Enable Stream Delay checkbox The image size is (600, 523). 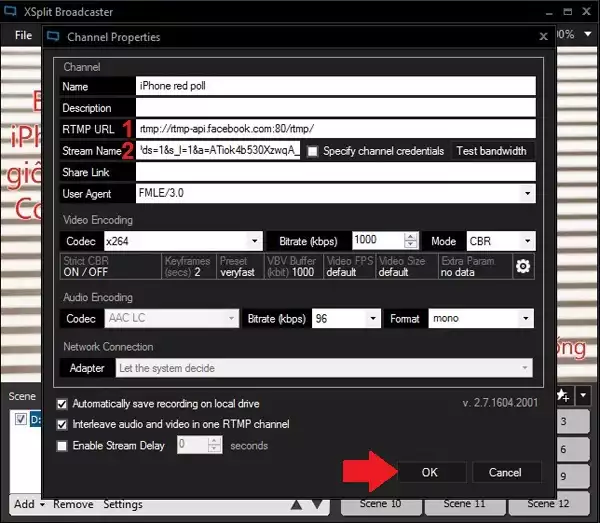[62, 446]
